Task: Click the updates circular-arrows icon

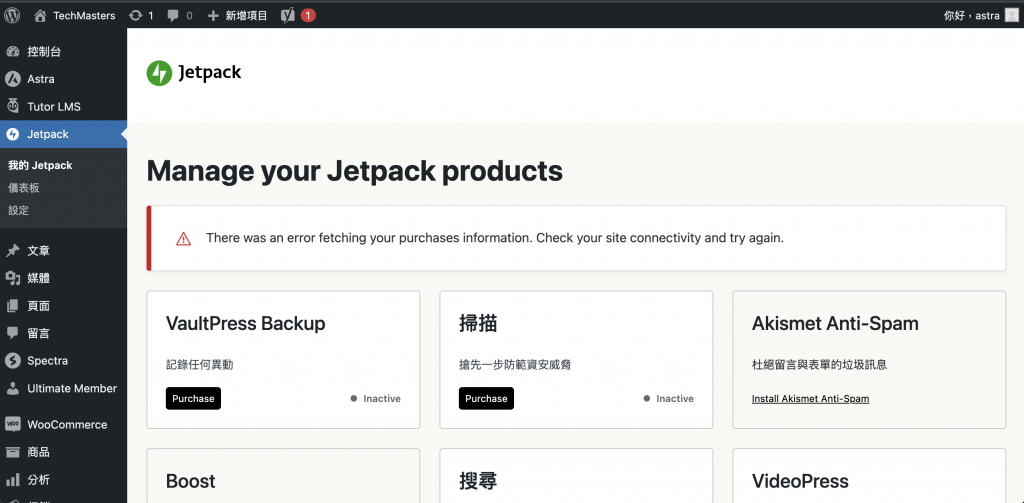Action: tap(135, 15)
